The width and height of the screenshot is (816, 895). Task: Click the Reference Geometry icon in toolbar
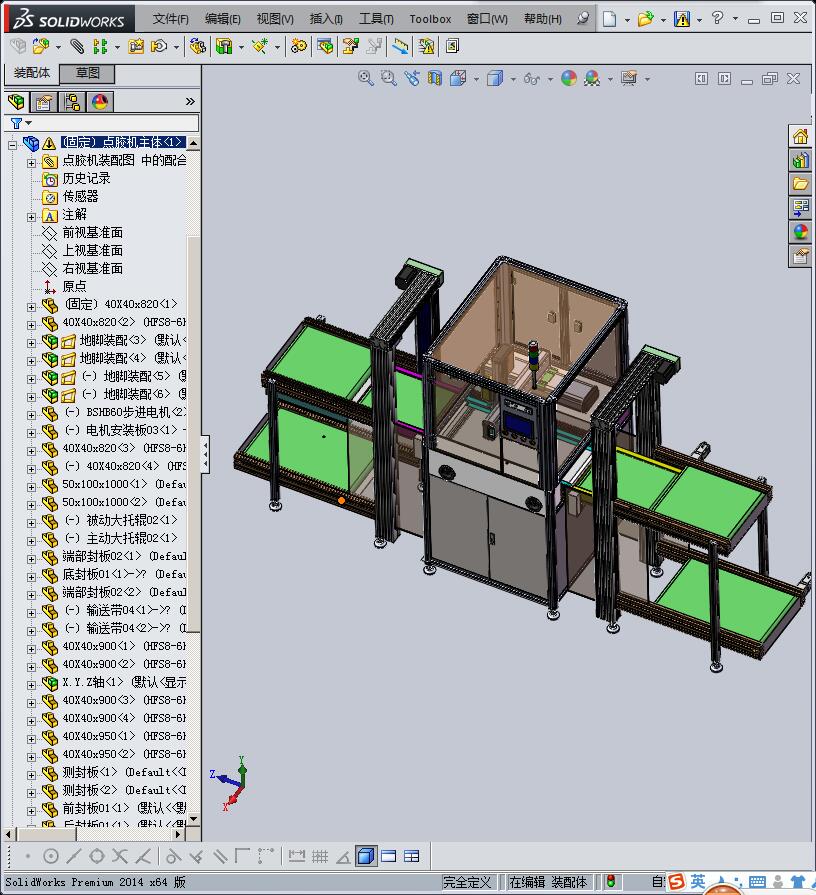260,46
